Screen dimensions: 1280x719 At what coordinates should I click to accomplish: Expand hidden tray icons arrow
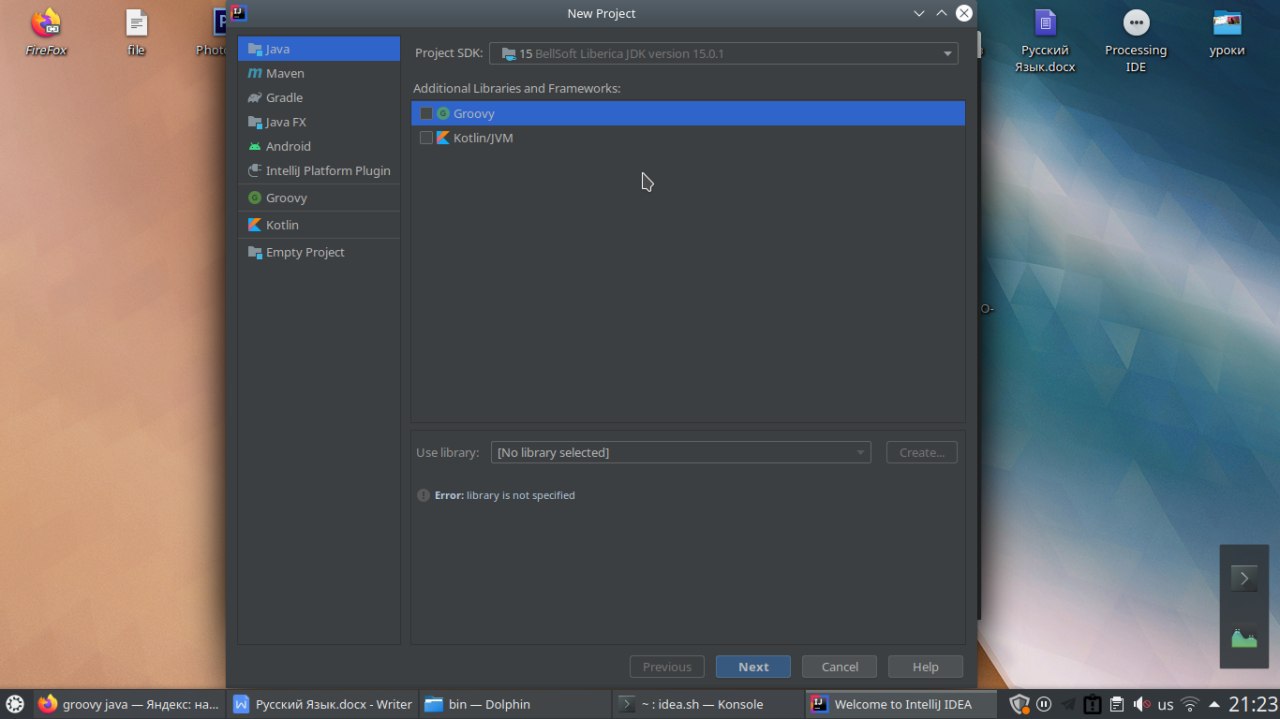(x=1214, y=704)
